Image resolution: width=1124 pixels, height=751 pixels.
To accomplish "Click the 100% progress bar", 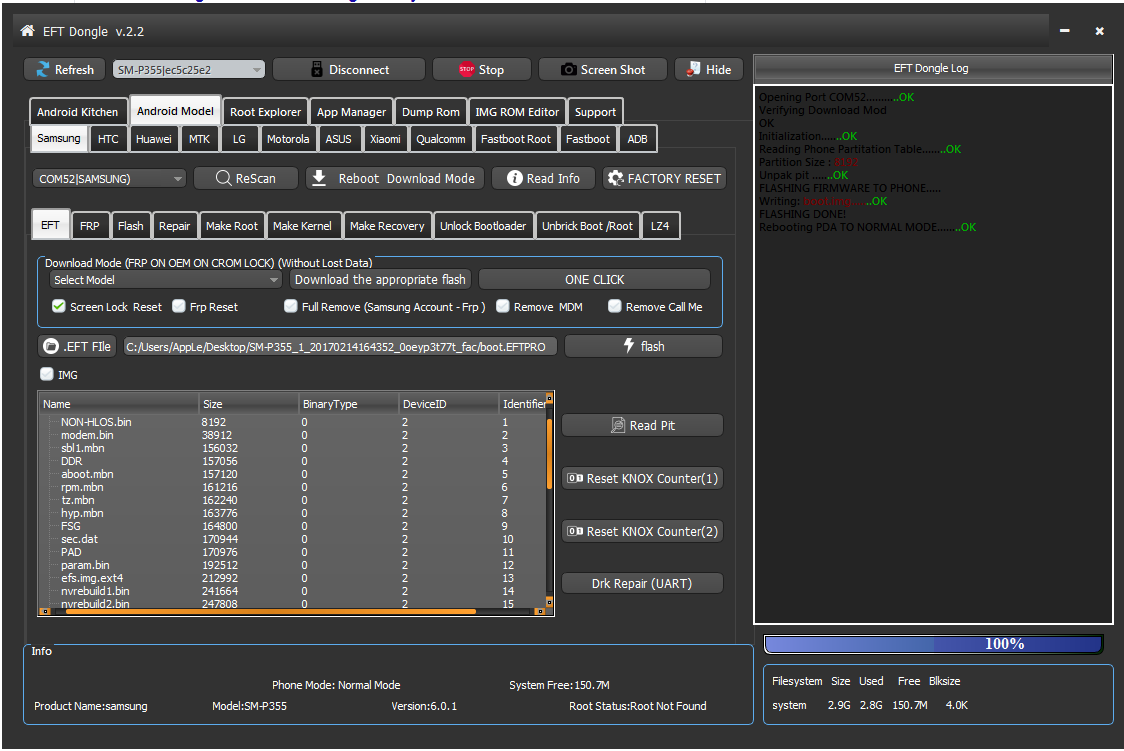I will coord(933,644).
